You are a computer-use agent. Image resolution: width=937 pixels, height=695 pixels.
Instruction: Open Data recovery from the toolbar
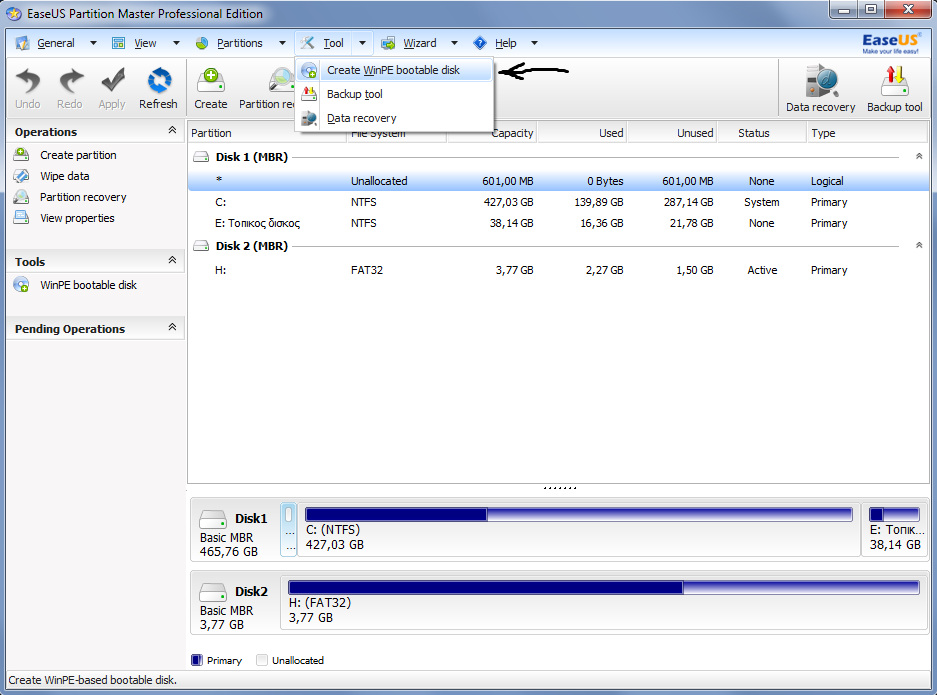coord(821,81)
